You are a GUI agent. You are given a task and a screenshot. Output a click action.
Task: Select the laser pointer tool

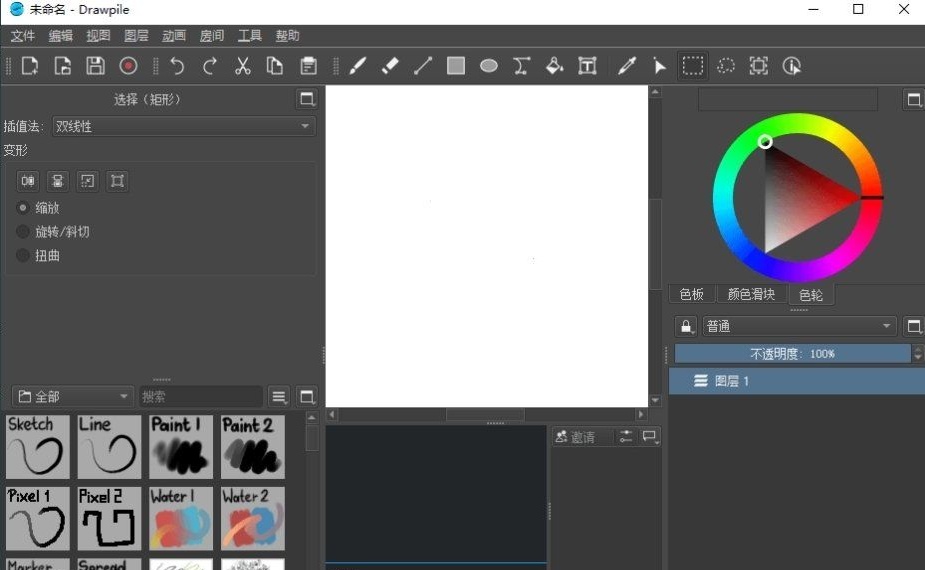coord(660,65)
